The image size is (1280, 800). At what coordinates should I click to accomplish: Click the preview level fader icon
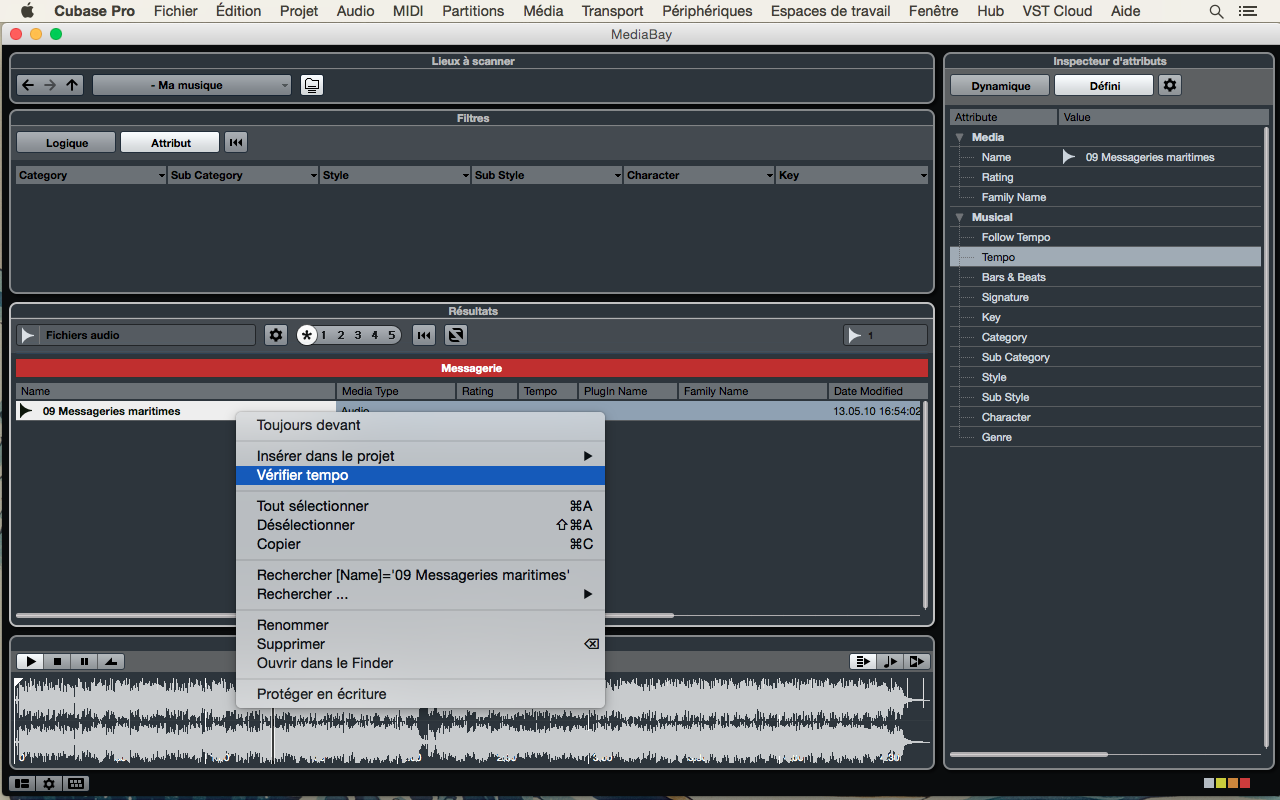click(111, 661)
